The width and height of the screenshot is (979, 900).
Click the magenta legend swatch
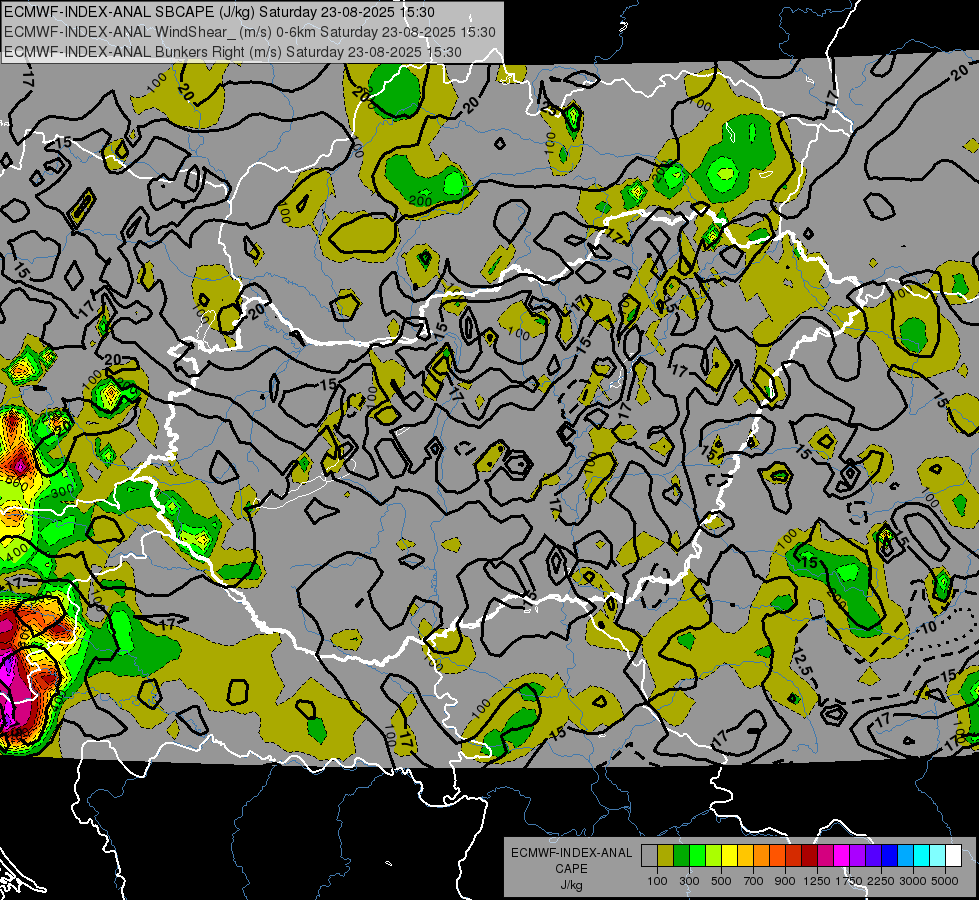842,855
